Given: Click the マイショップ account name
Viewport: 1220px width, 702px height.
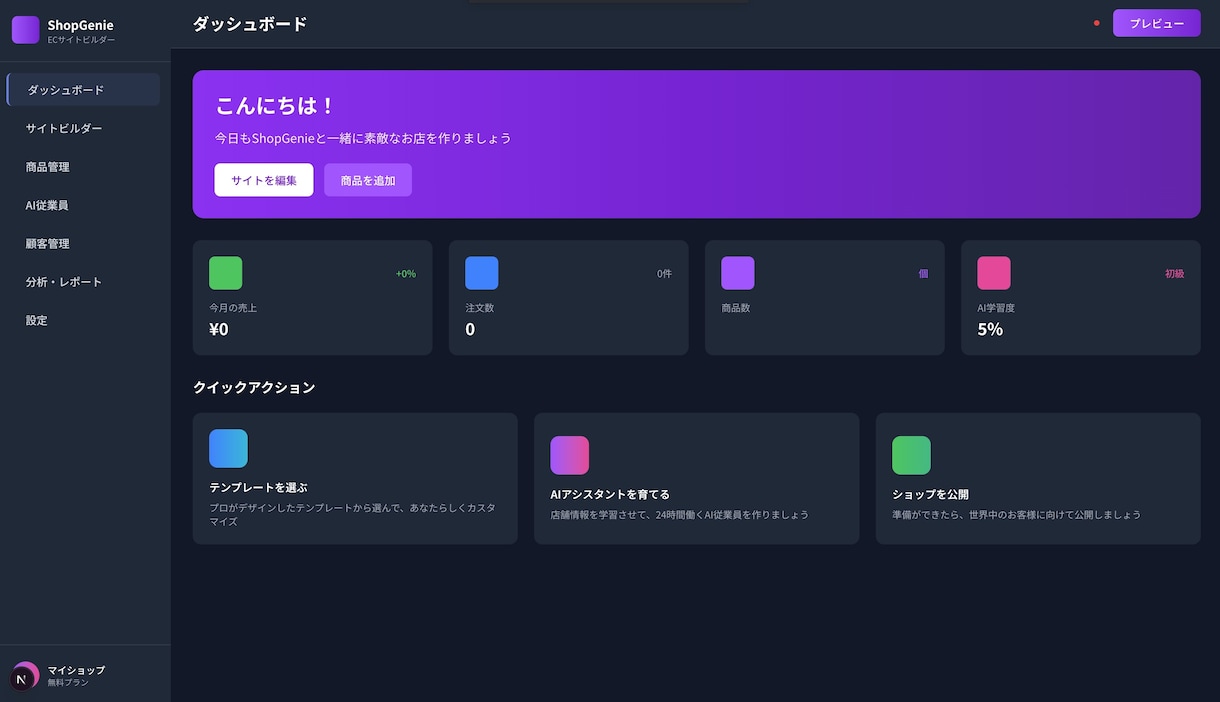Looking at the screenshot, I should pyautogui.click(x=76, y=670).
